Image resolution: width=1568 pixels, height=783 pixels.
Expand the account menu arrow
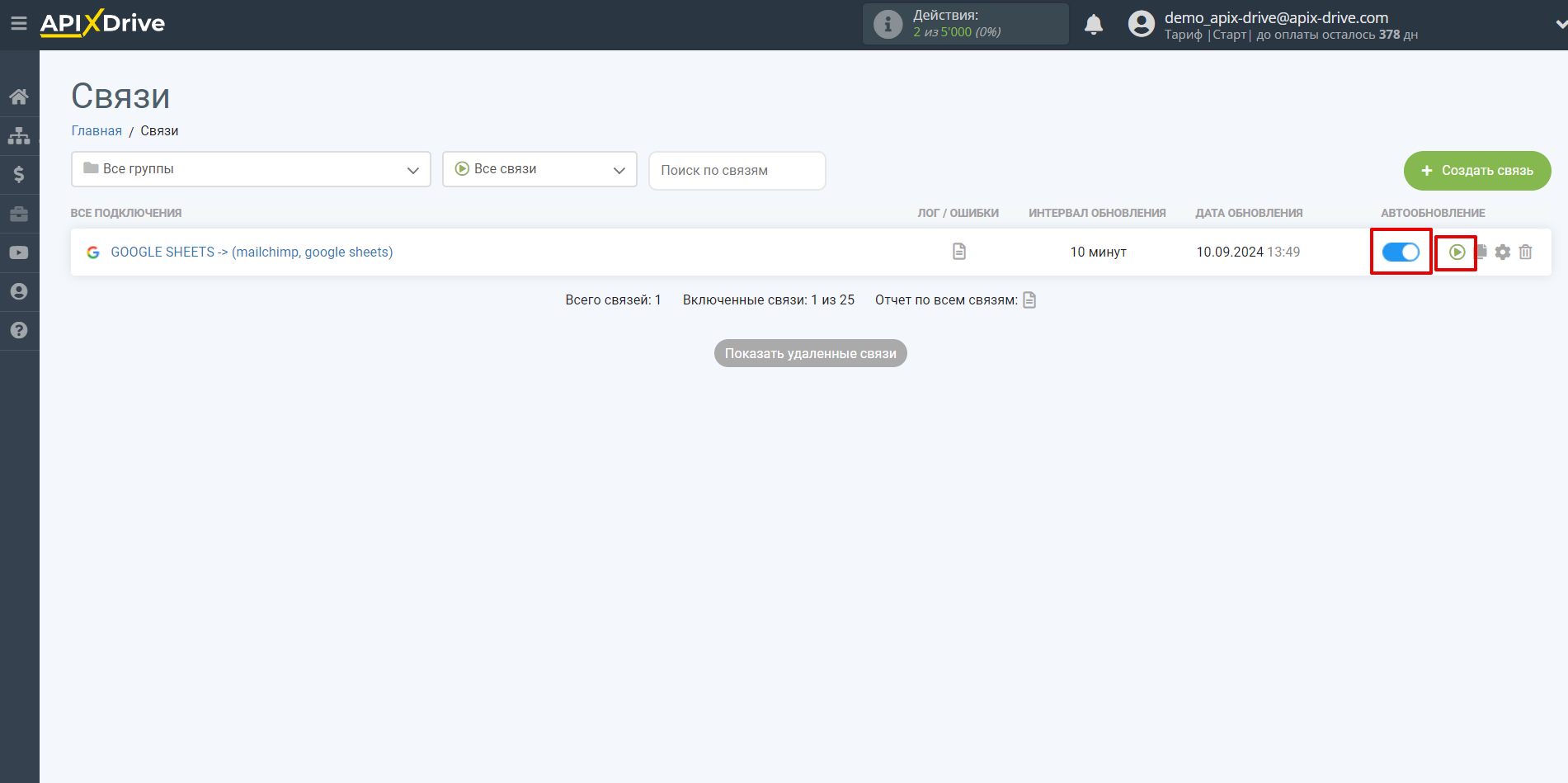1561,25
